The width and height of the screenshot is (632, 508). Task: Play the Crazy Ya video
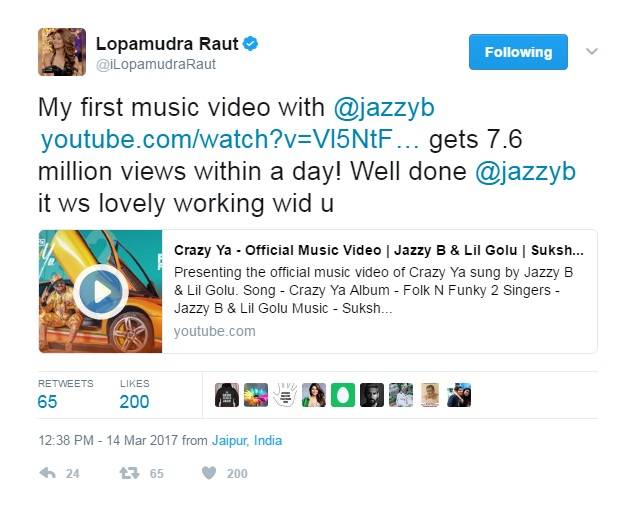(x=101, y=291)
